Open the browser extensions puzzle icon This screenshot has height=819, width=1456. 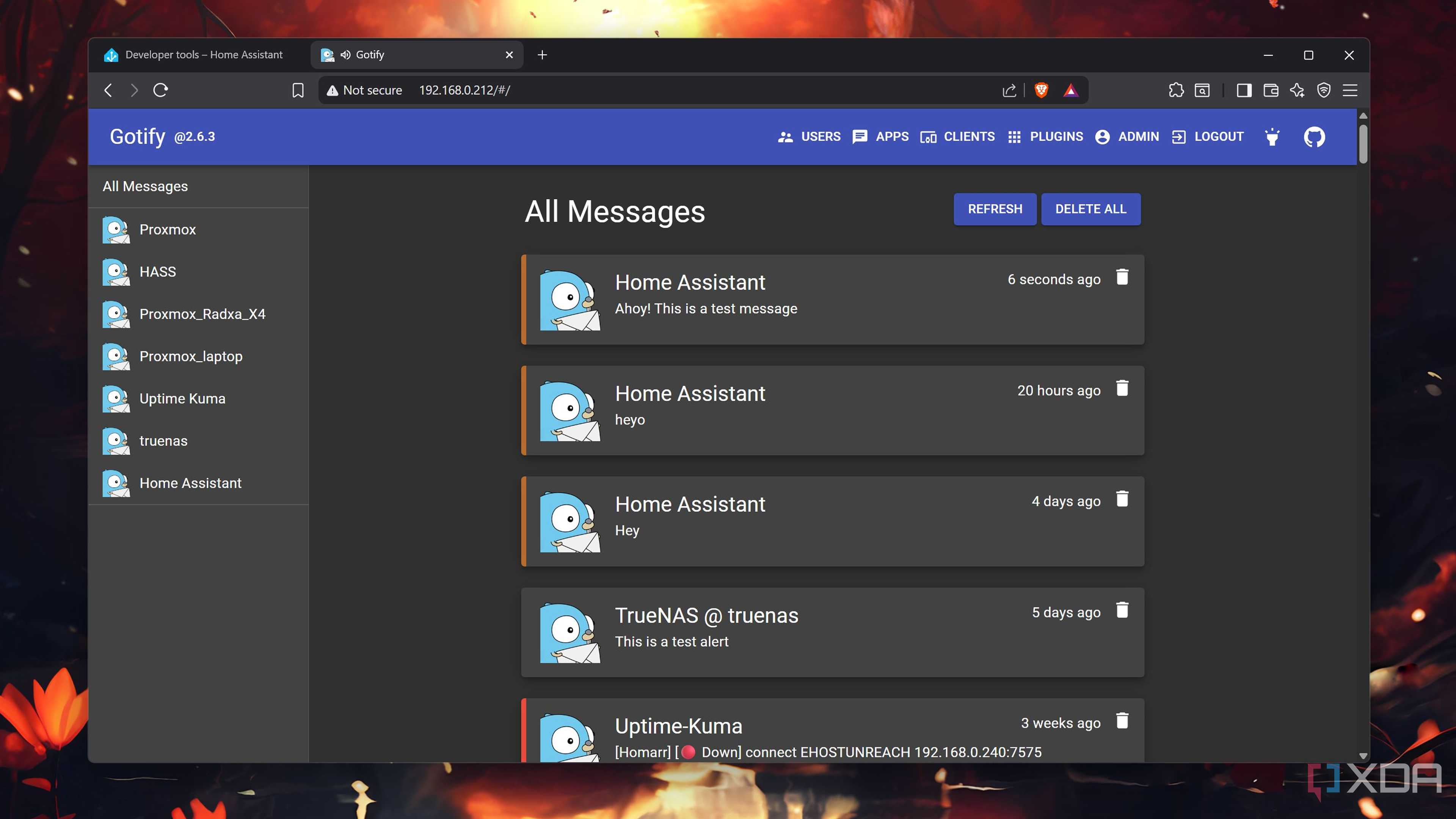[x=1176, y=91]
